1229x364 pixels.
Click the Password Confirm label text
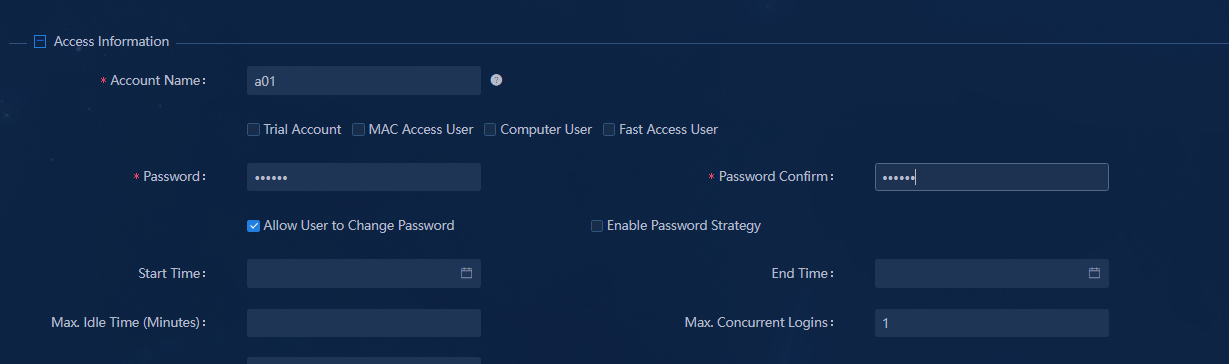(x=776, y=177)
